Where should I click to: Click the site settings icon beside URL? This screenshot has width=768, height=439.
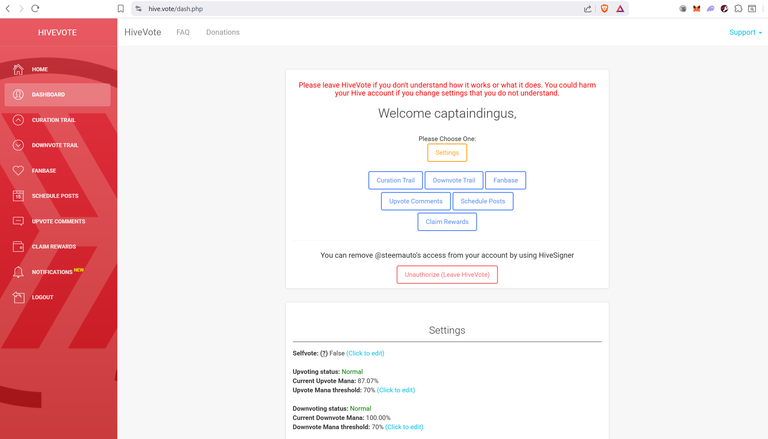click(x=139, y=9)
